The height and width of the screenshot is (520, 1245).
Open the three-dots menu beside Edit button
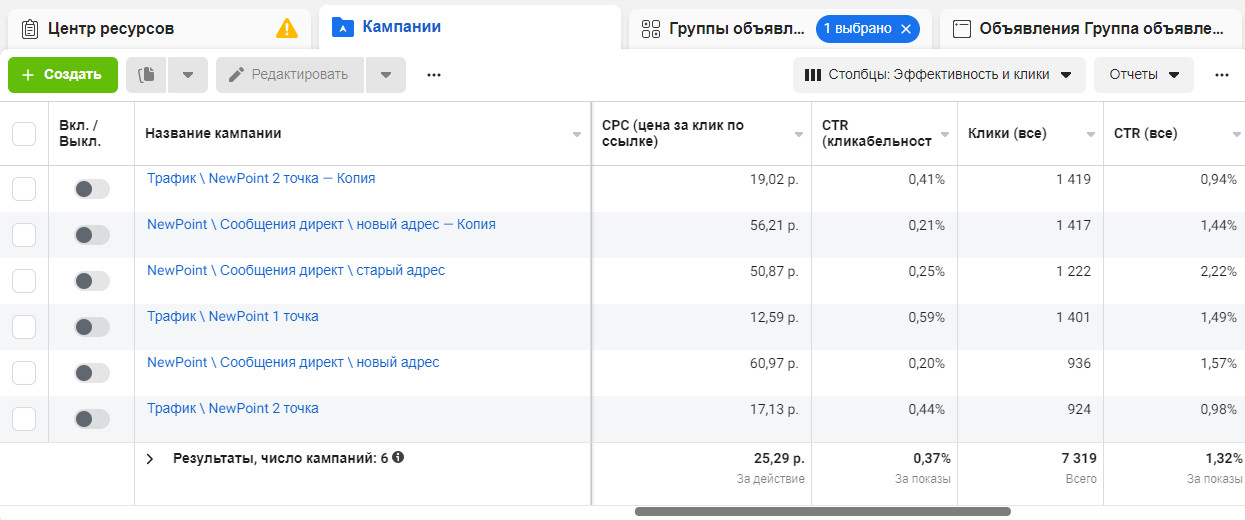click(x=433, y=75)
